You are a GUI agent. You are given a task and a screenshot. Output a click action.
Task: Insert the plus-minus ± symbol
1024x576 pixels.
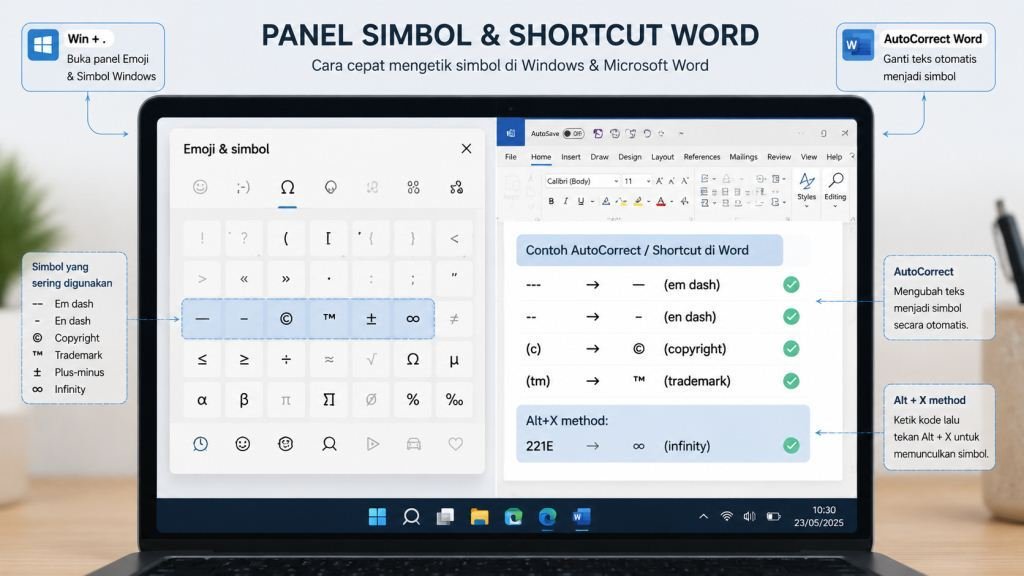371,319
